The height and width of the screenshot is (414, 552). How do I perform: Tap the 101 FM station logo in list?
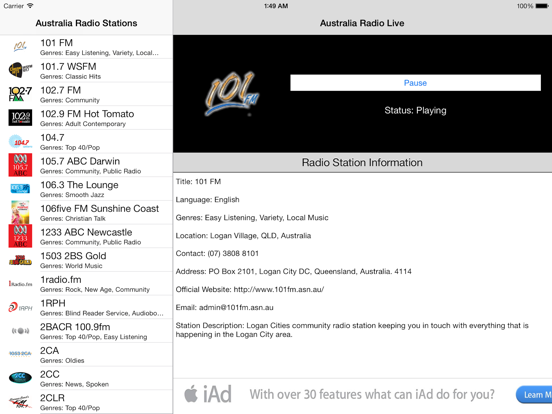(20, 46)
